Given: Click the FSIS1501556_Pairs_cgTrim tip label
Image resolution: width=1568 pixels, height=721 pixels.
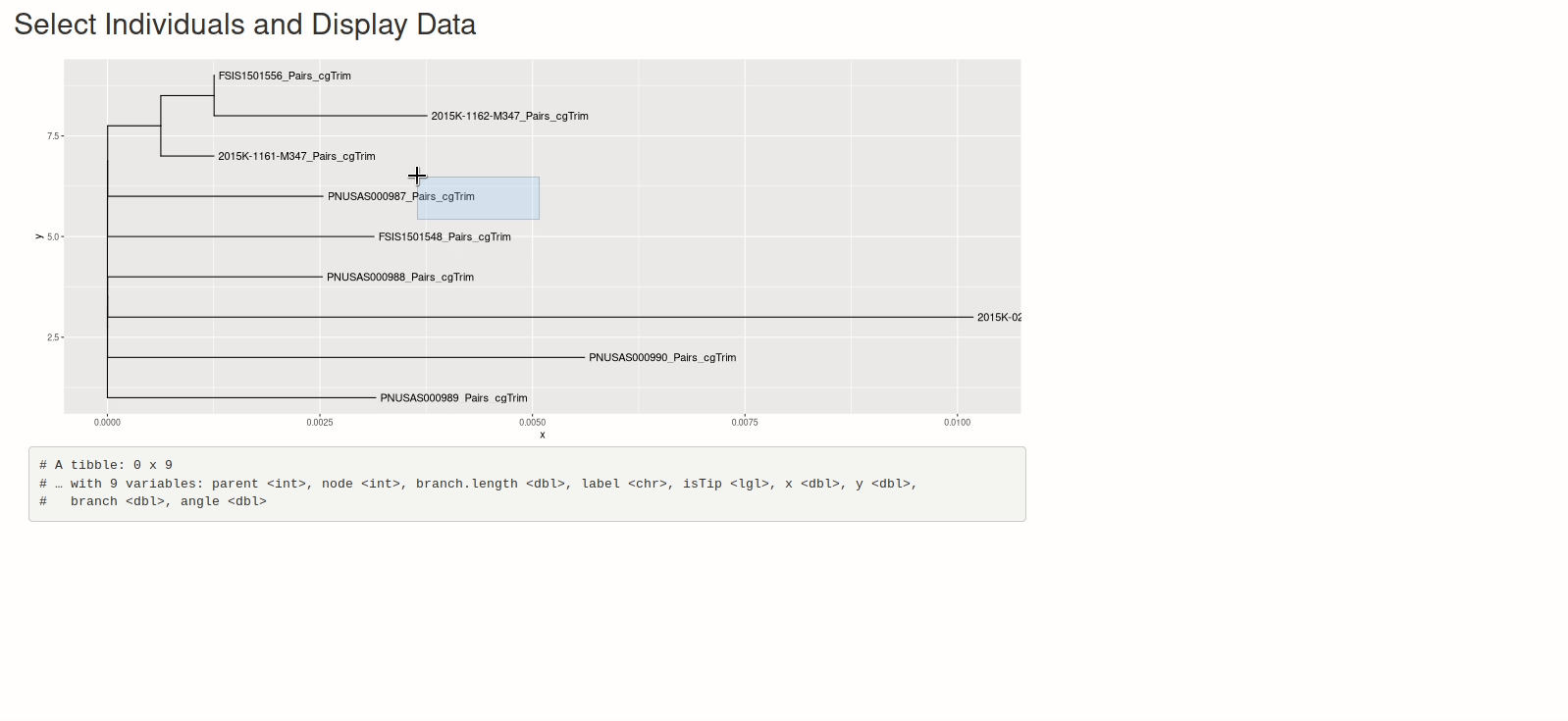Looking at the screenshot, I should pos(285,76).
